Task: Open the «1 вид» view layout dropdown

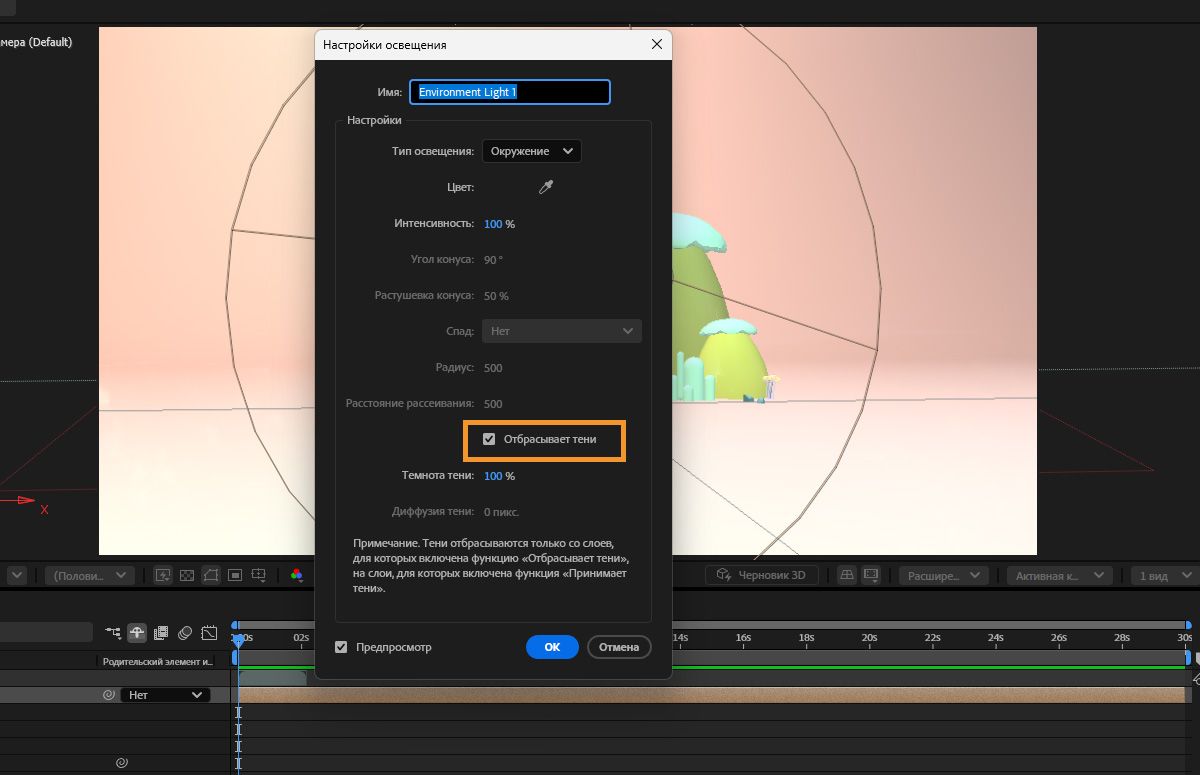Action: (1163, 576)
